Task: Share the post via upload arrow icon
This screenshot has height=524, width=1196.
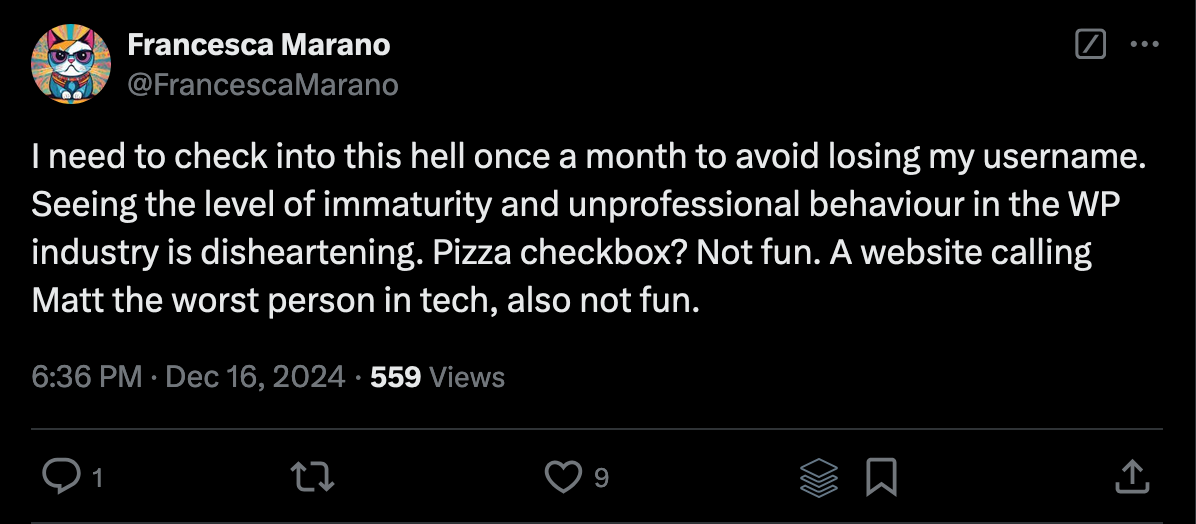Action: pos(1129,478)
